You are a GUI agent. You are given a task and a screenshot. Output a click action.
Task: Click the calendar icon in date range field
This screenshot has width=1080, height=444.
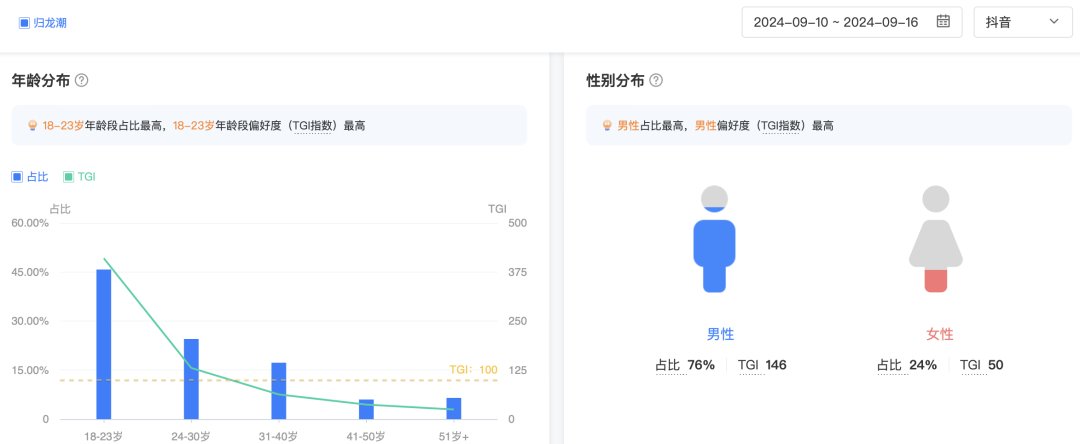click(944, 21)
